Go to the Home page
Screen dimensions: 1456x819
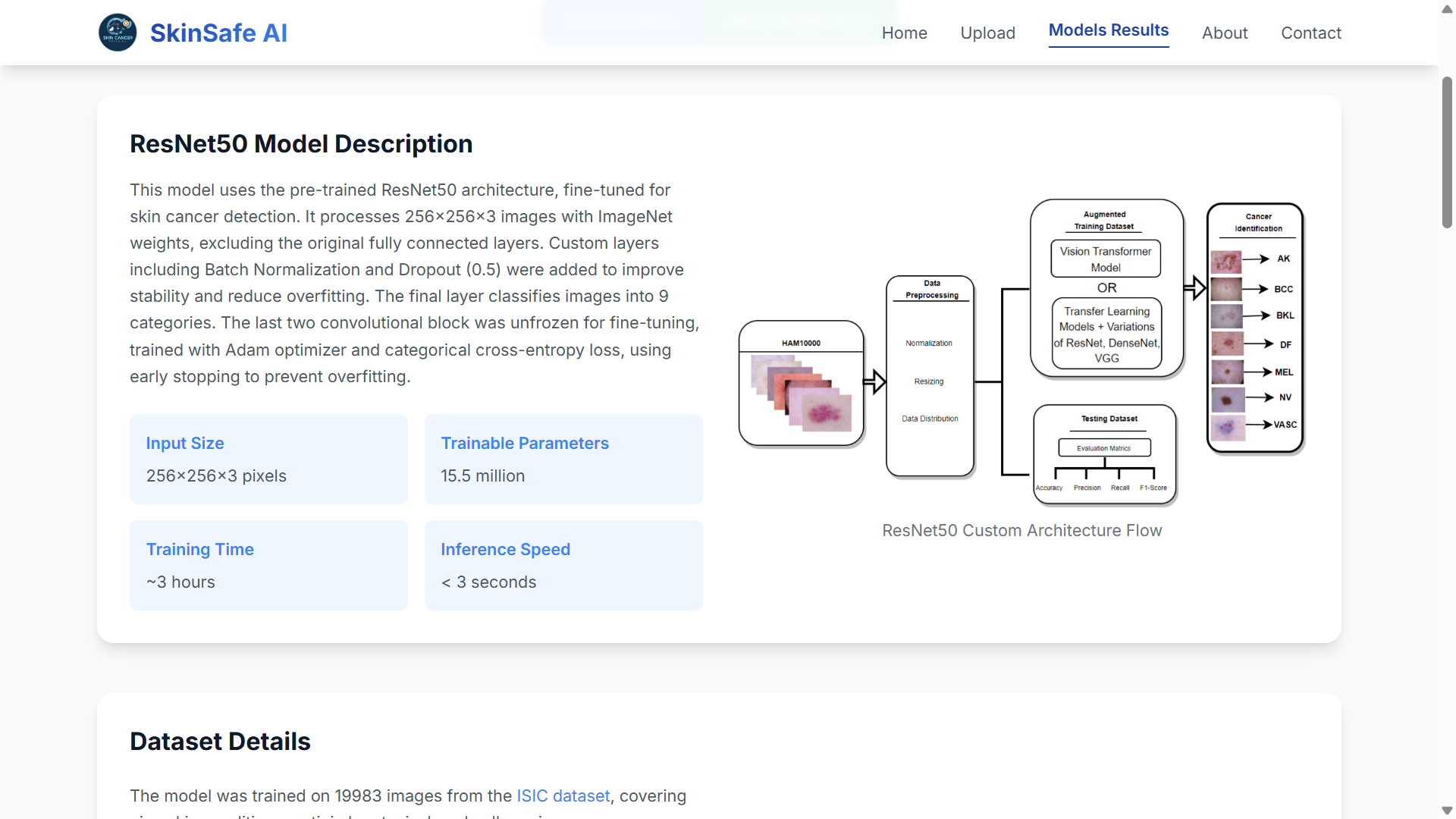(x=904, y=33)
